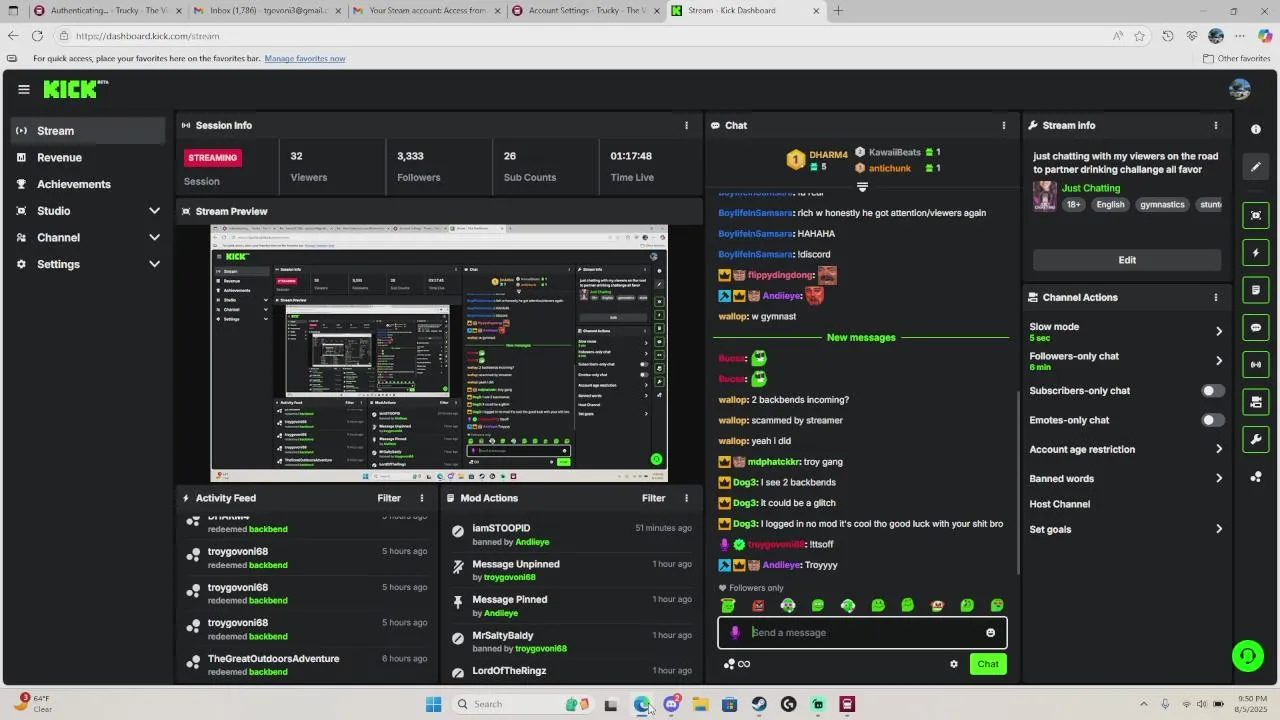
Task: Open Channel Actions three-dot menu
Action: click(1216, 297)
